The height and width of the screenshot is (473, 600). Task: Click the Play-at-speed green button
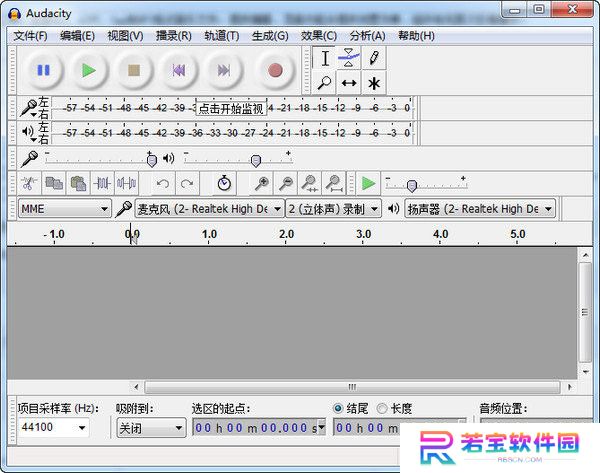coord(368,184)
